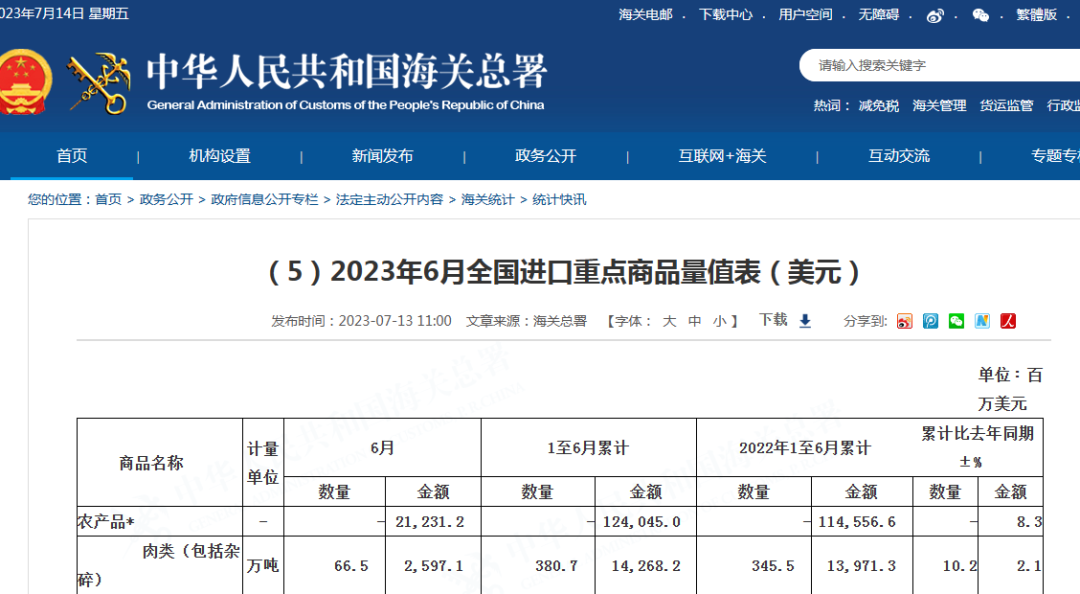Open the 机构设置 navigation menu

click(220, 156)
